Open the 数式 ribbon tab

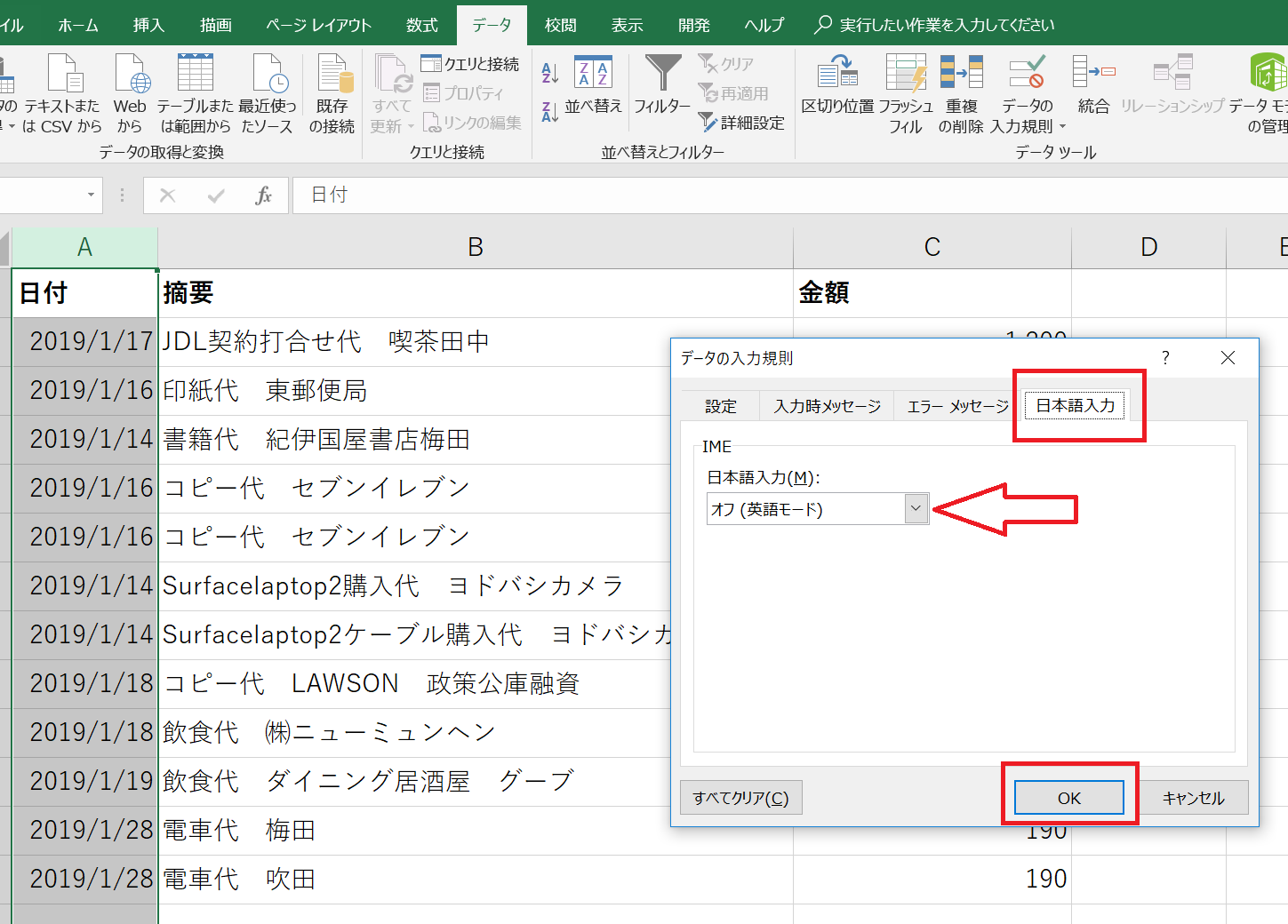pos(422,25)
